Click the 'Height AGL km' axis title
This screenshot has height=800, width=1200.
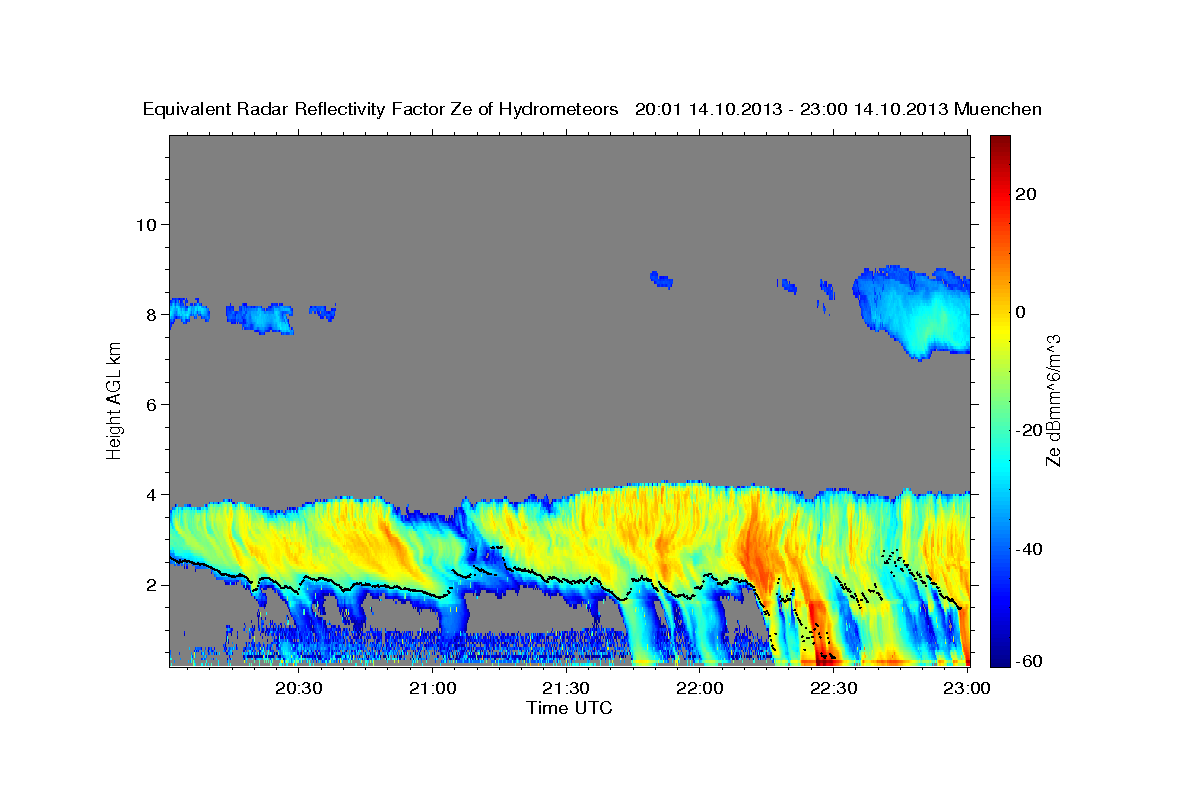click(115, 400)
